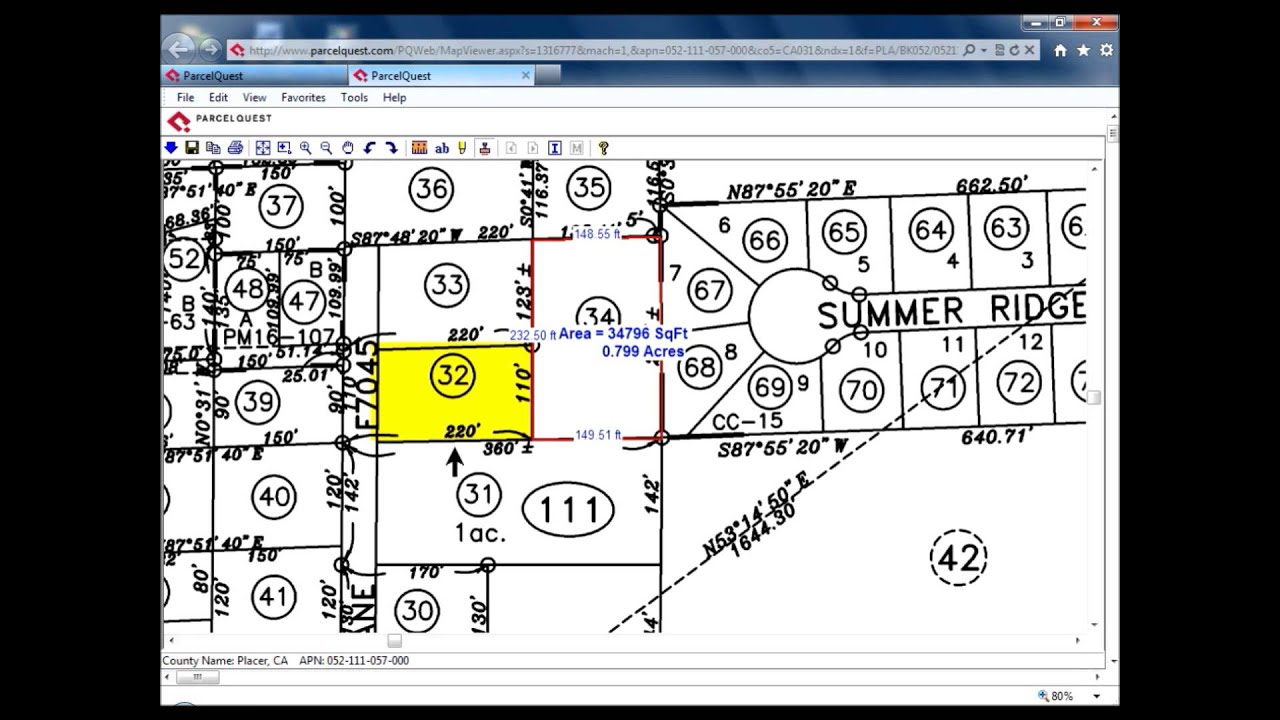The height and width of the screenshot is (720, 1280).
Task: Click the blue 'I' text cursor icon
Action: tap(555, 148)
